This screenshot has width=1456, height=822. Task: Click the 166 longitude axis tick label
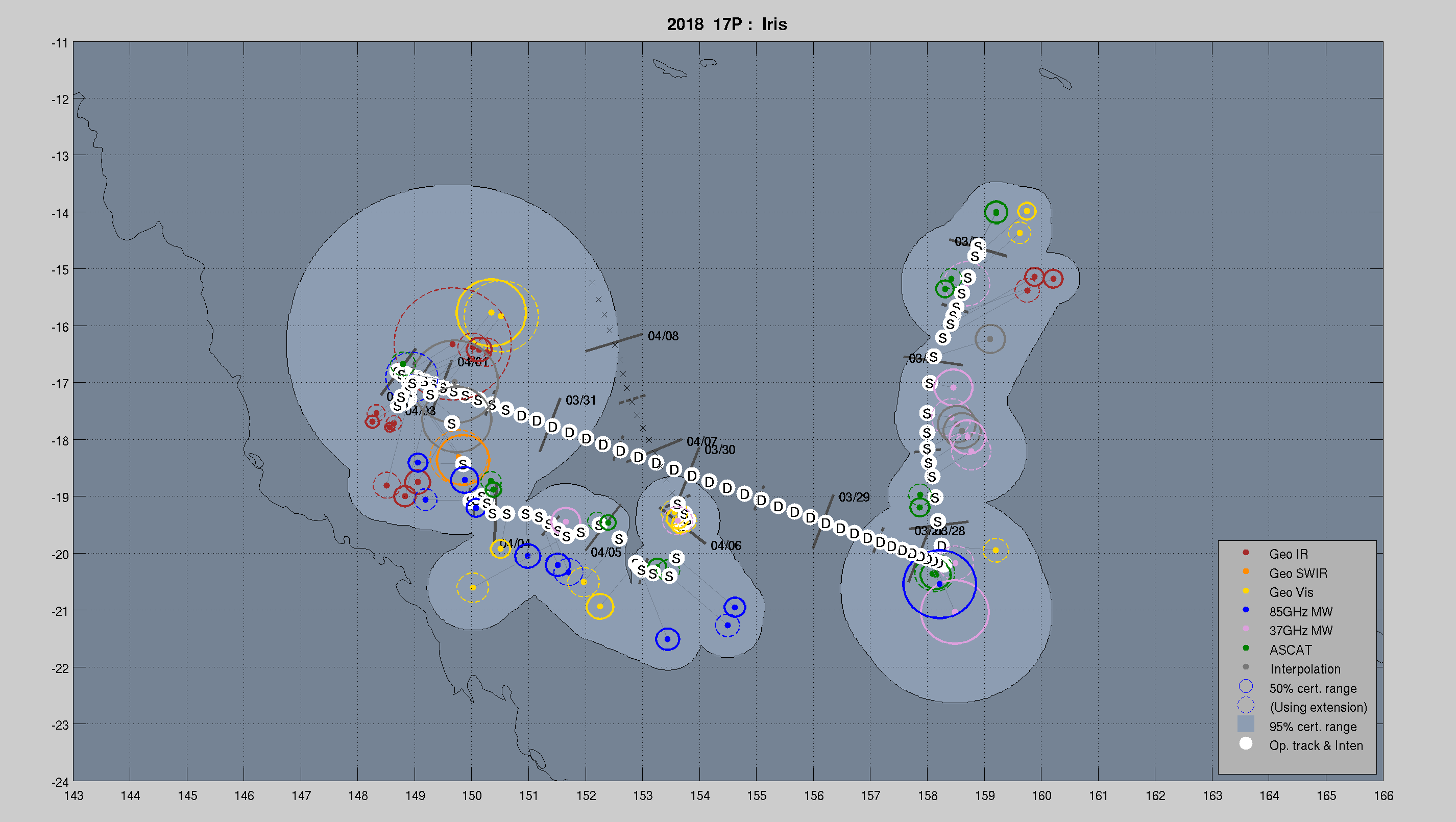[1384, 796]
